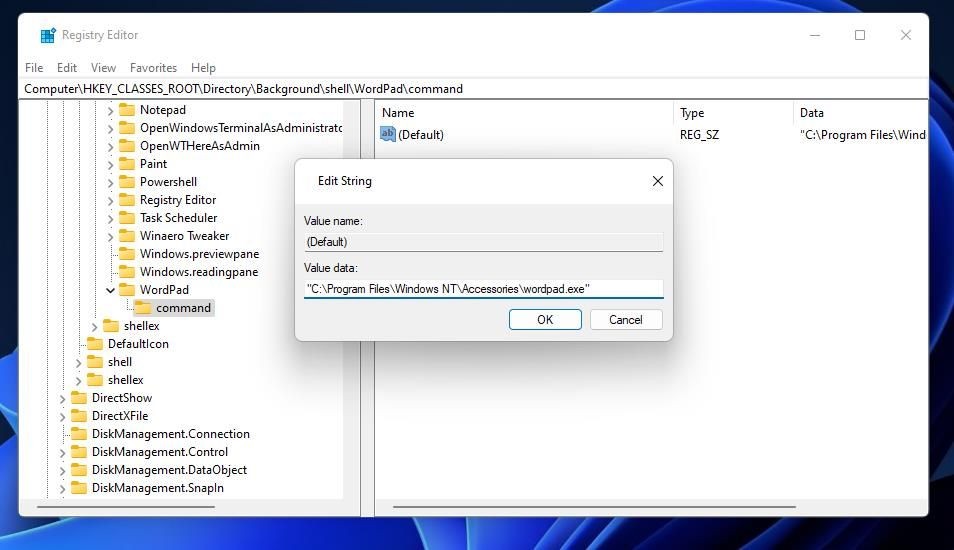This screenshot has height=550, width=954.
Task: Expand the Paint key chevron
Action: pyautogui.click(x=110, y=164)
